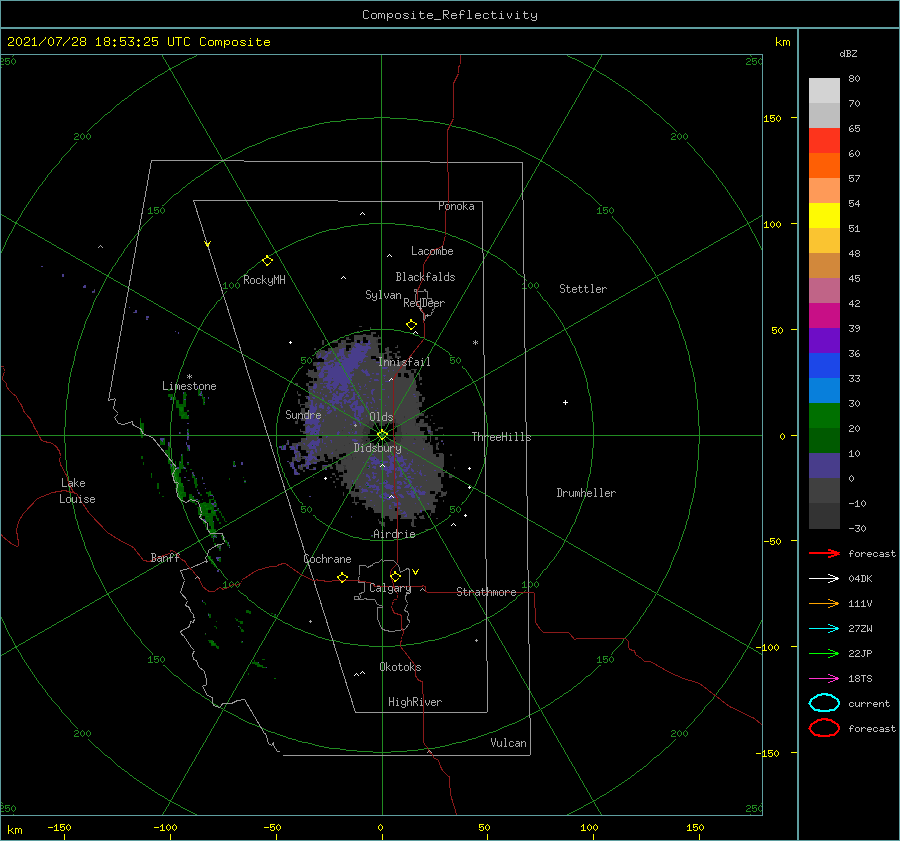Click the red forecast arrow in legend
This screenshot has width=900, height=841.
(824, 553)
